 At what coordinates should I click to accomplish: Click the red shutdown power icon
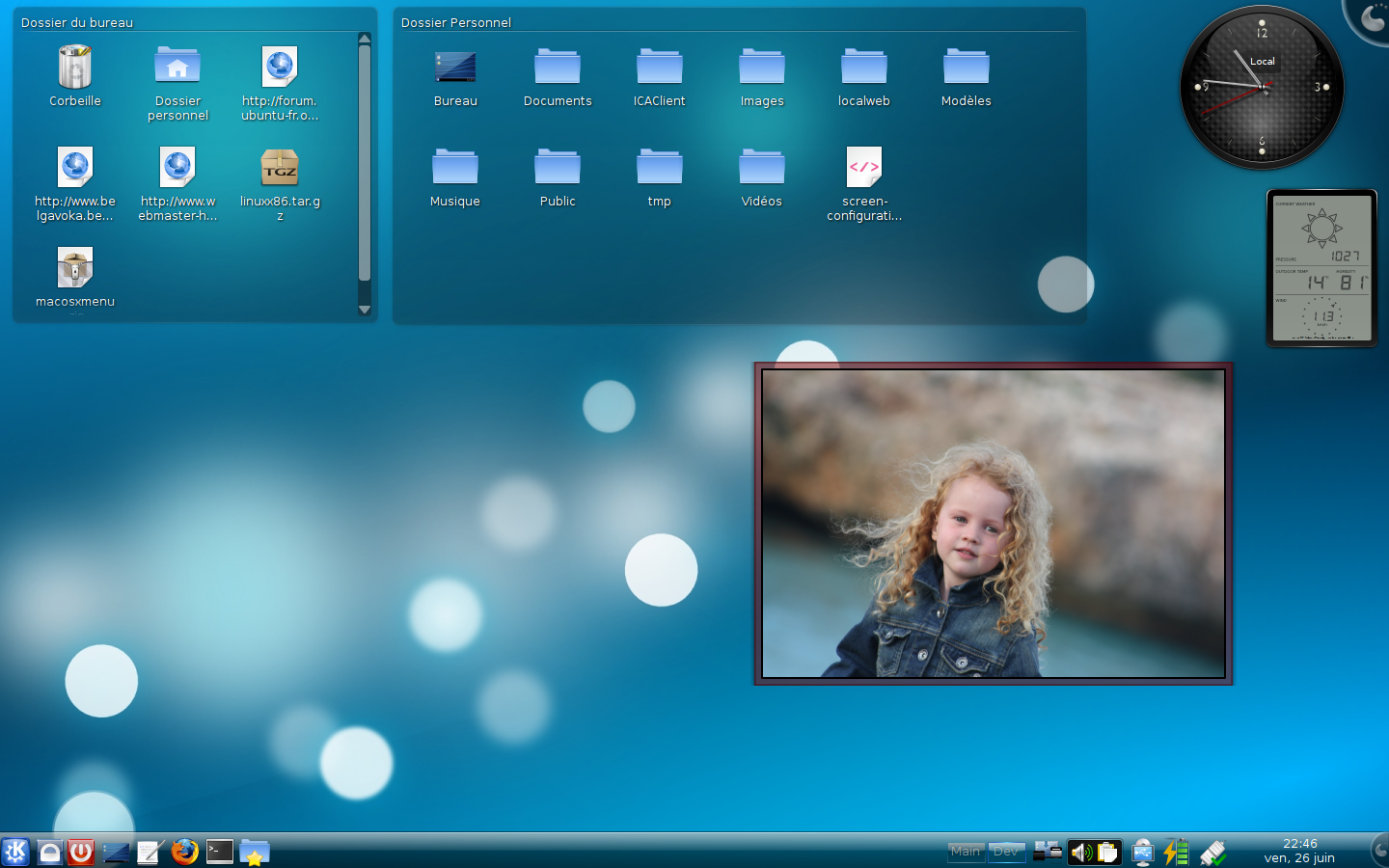(x=81, y=852)
